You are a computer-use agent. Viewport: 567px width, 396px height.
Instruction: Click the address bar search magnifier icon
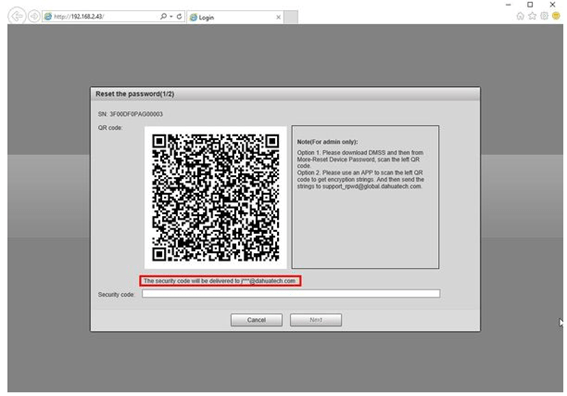coord(163,16)
